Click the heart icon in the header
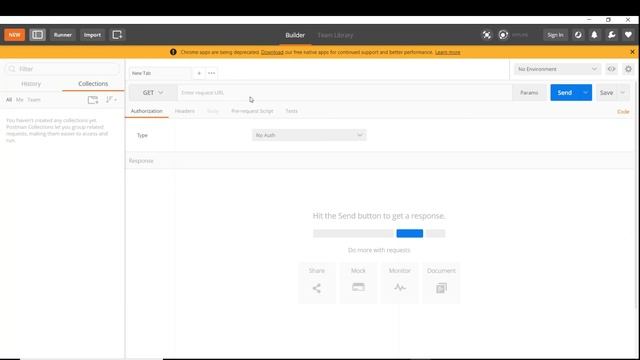 [628, 35]
